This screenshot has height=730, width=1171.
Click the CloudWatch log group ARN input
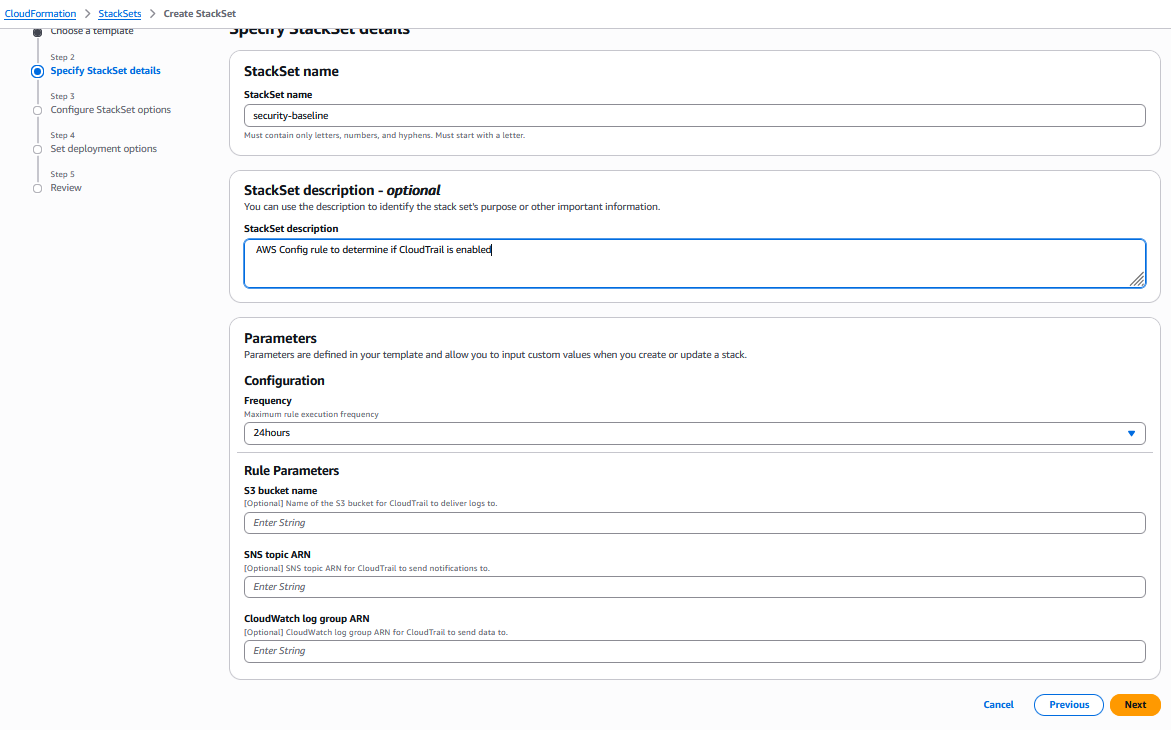click(x=694, y=651)
